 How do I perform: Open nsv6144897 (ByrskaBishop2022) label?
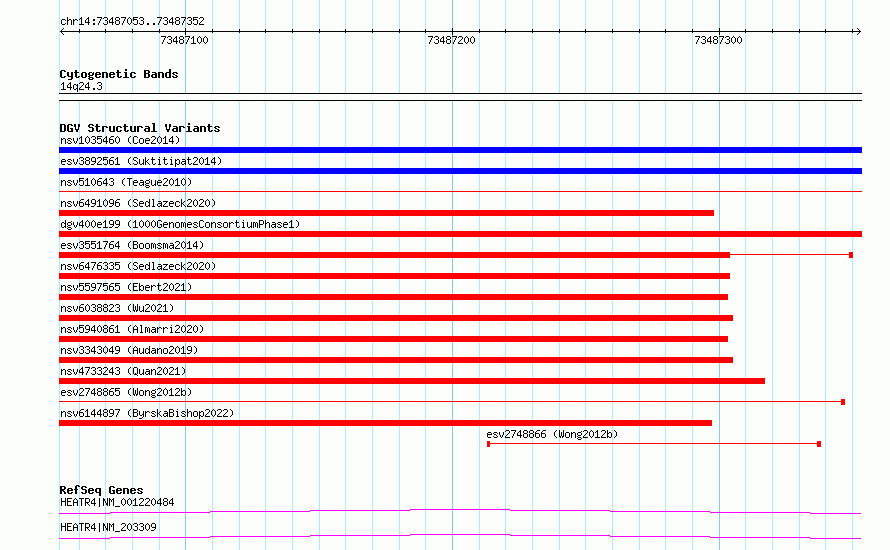tap(147, 413)
